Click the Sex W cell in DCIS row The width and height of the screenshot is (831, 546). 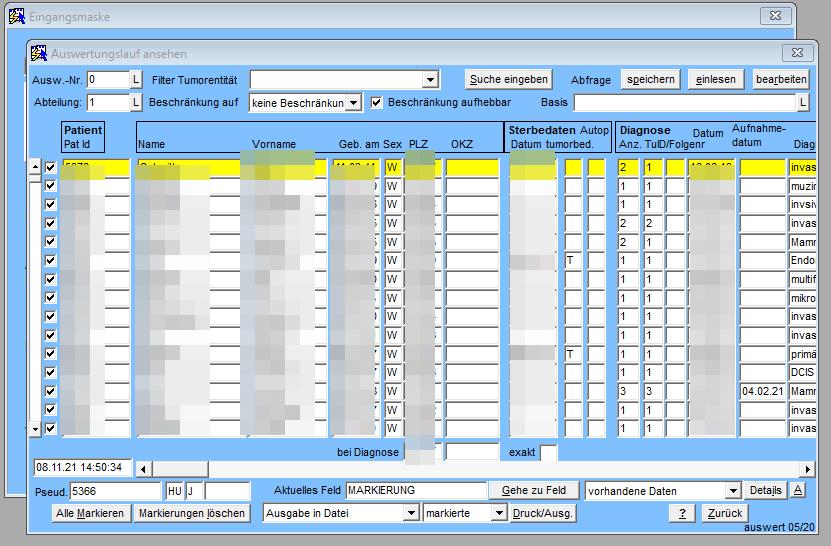[392, 372]
